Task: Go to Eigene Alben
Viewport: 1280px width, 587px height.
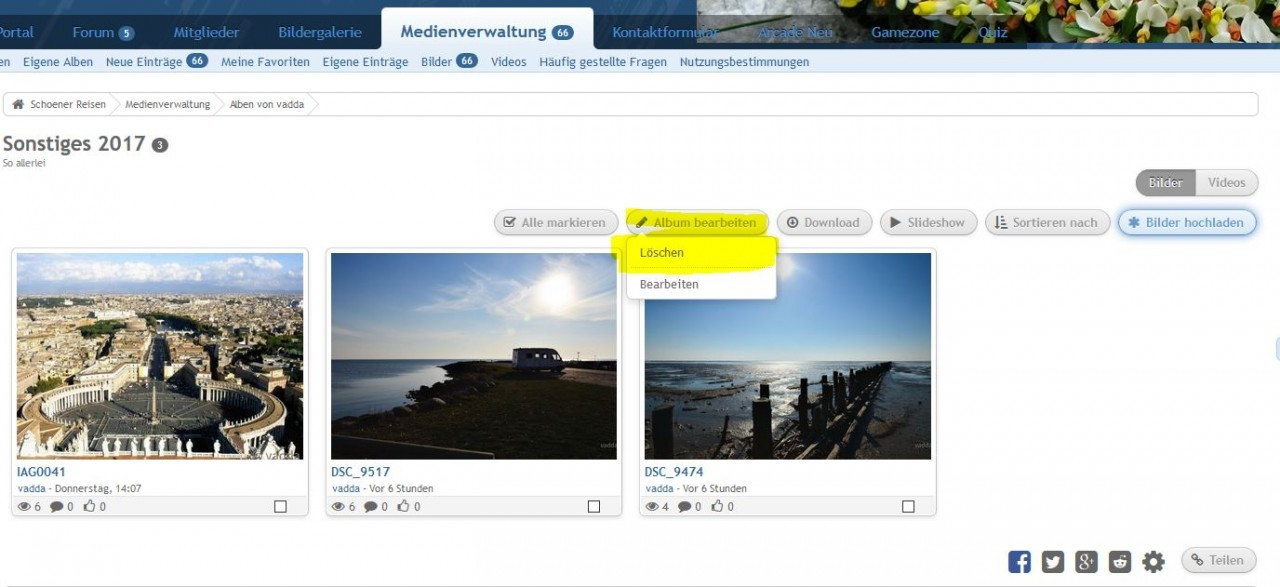Action: (x=58, y=62)
